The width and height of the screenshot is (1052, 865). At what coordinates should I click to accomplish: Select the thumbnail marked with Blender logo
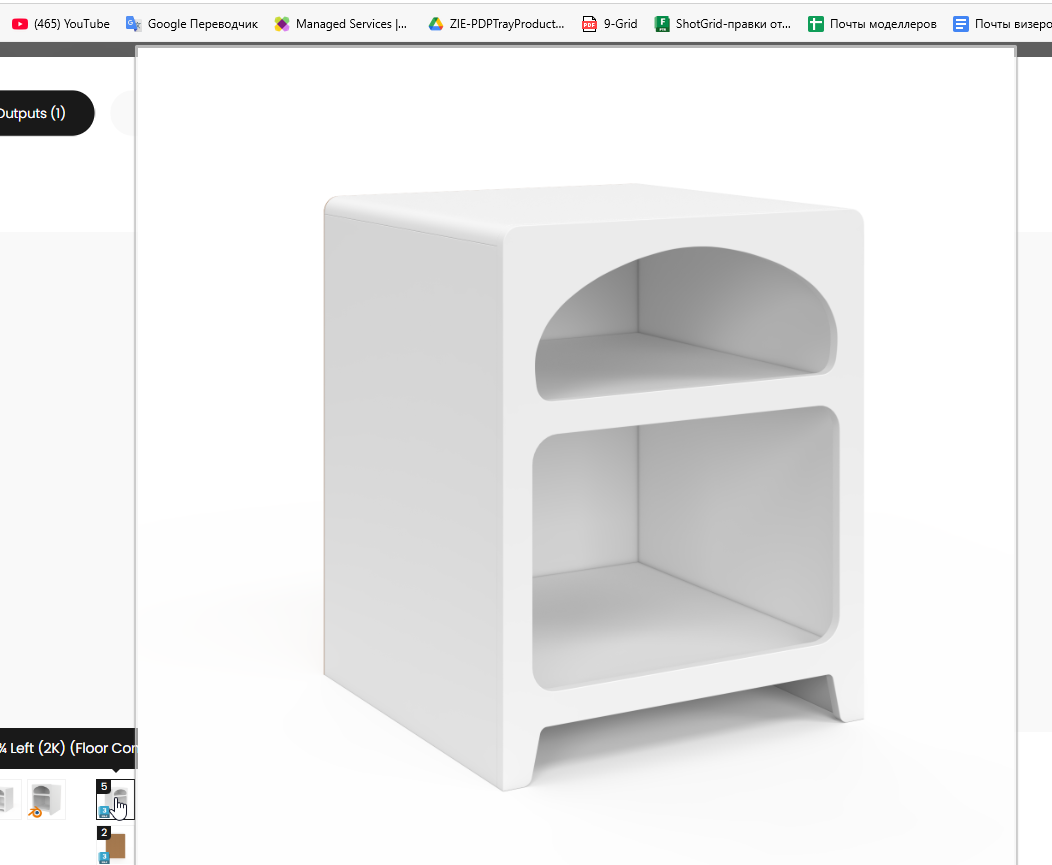coord(46,799)
